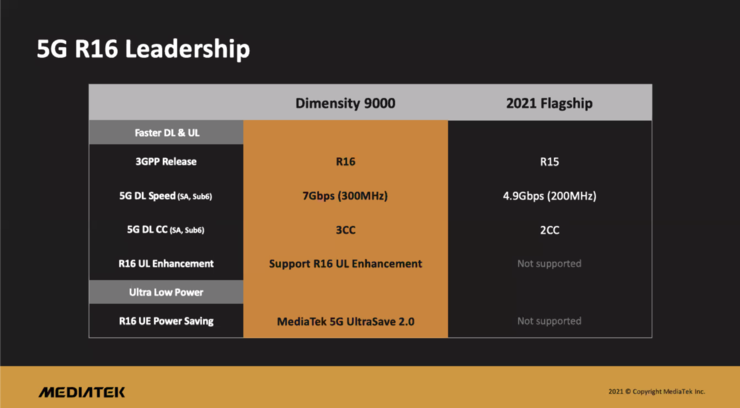Image resolution: width=740 pixels, height=408 pixels.
Task: Select the R16 cell under Dimensity 9000
Action: (345, 162)
